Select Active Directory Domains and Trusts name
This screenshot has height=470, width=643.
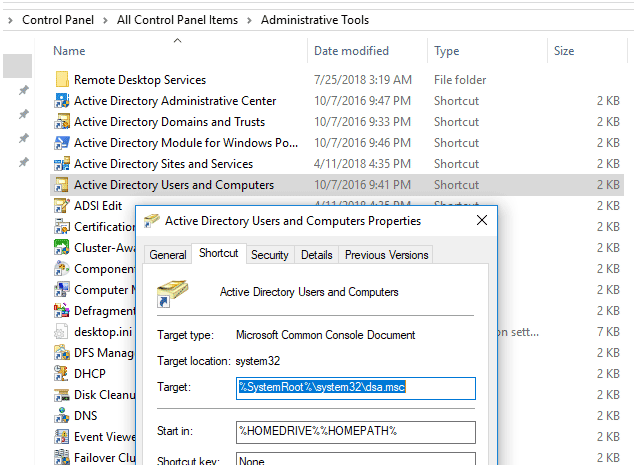[x=169, y=121]
